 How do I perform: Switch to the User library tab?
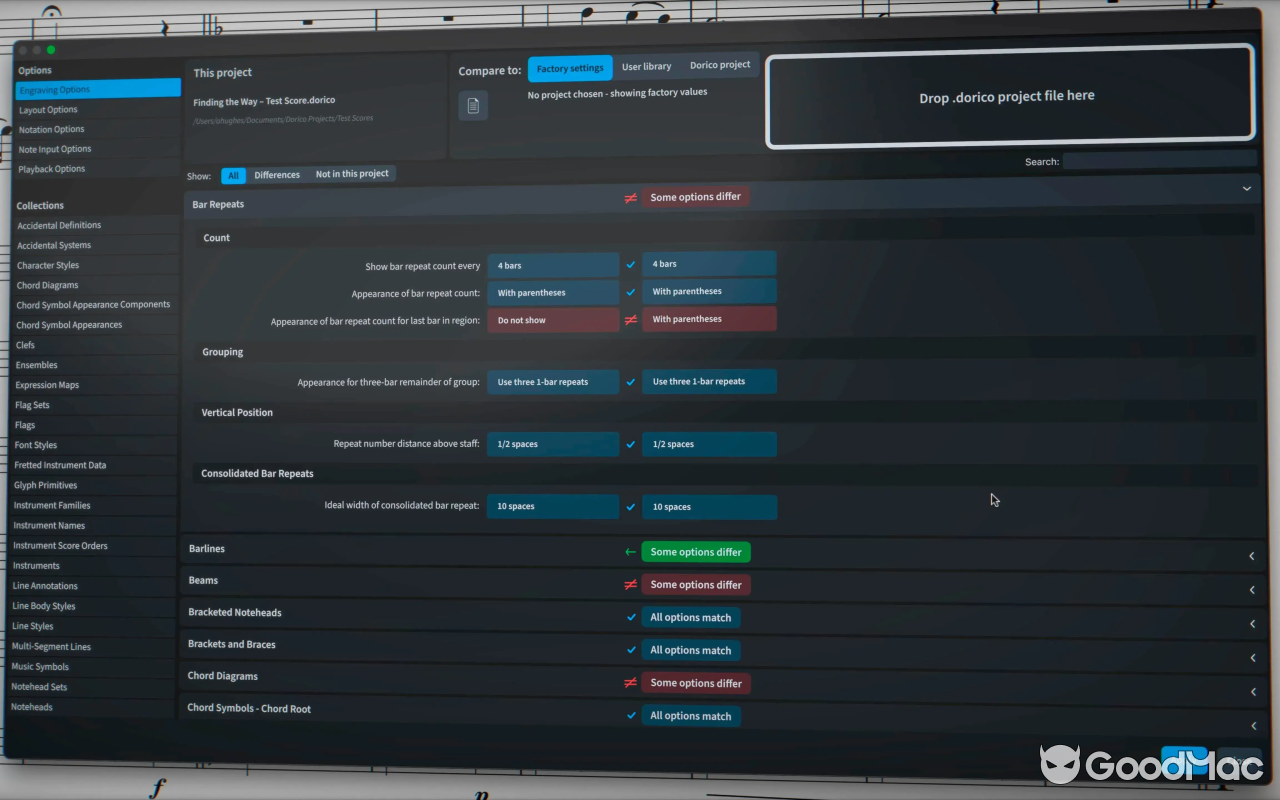[646, 65]
